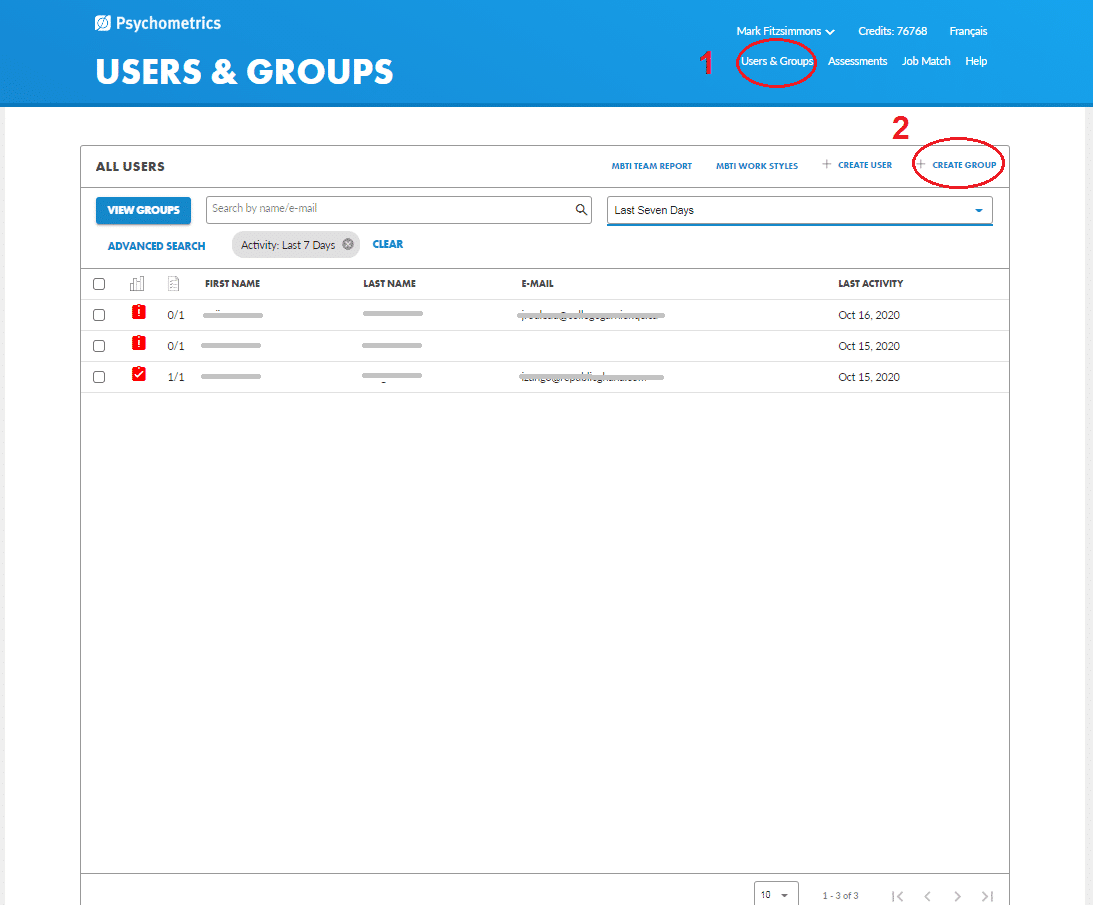Navigate to Job Match

click(926, 61)
